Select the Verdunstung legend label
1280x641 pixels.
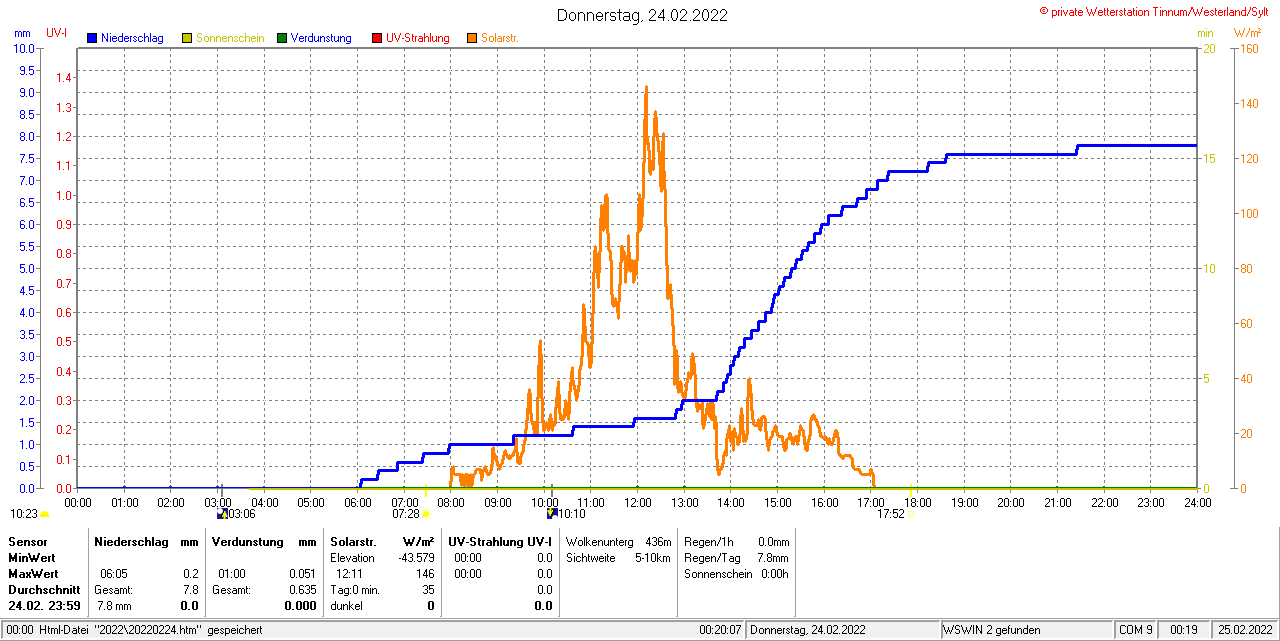click(321, 38)
